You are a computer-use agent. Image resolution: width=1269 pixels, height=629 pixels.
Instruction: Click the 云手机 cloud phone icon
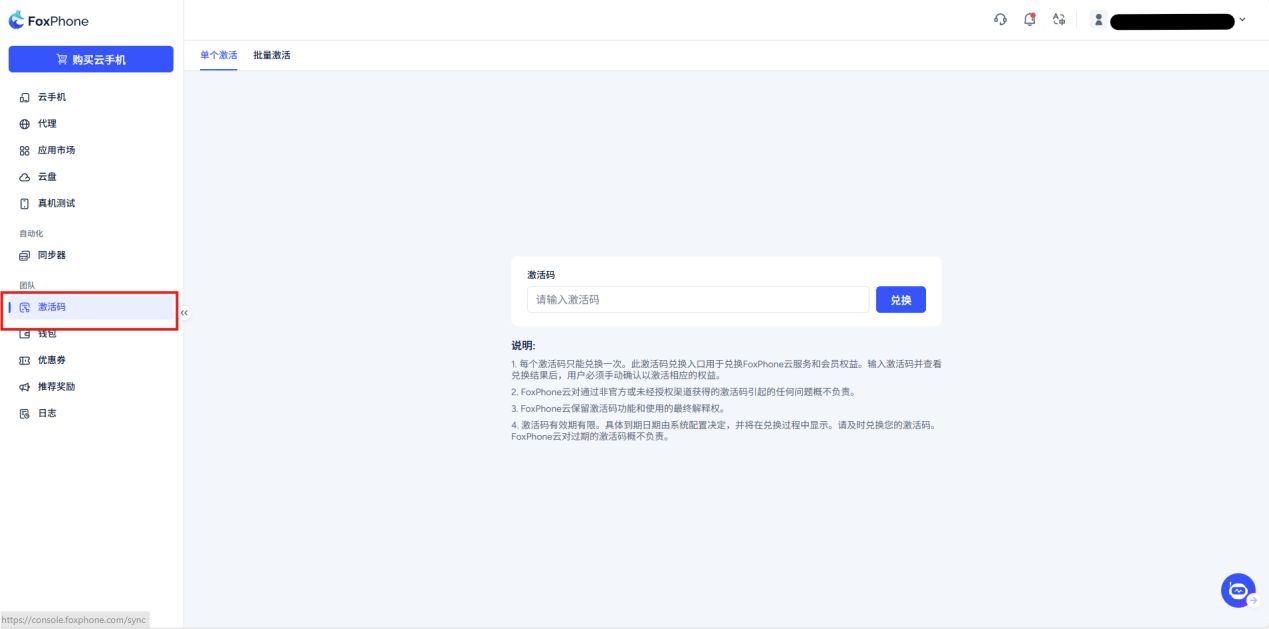coord(25,98)
